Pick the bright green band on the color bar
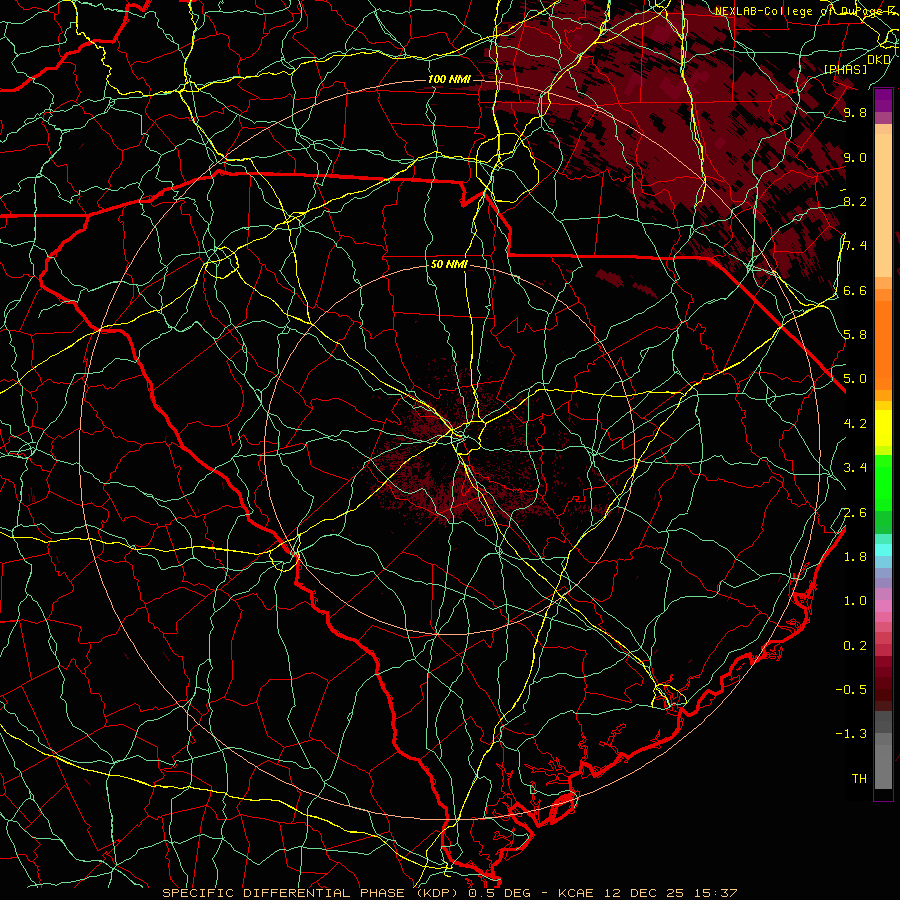This screenshot has height=900, width=900. pyautogui.click(x=883, y=483)
